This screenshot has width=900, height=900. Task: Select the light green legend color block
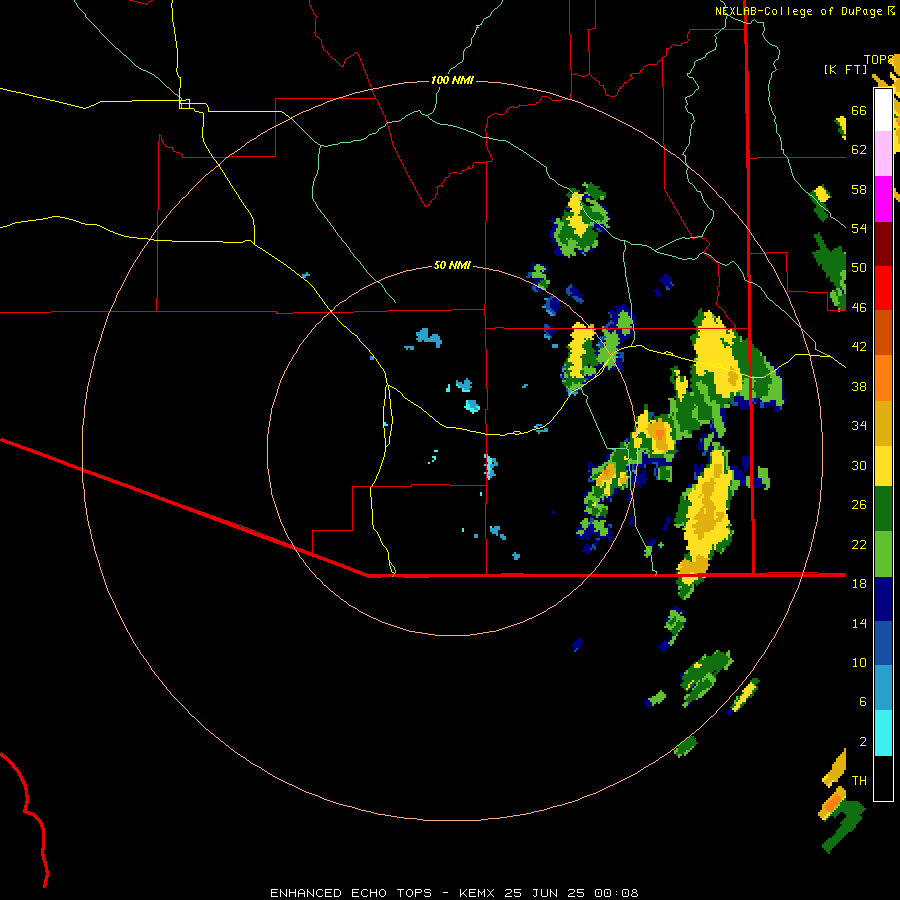[883, 554]
